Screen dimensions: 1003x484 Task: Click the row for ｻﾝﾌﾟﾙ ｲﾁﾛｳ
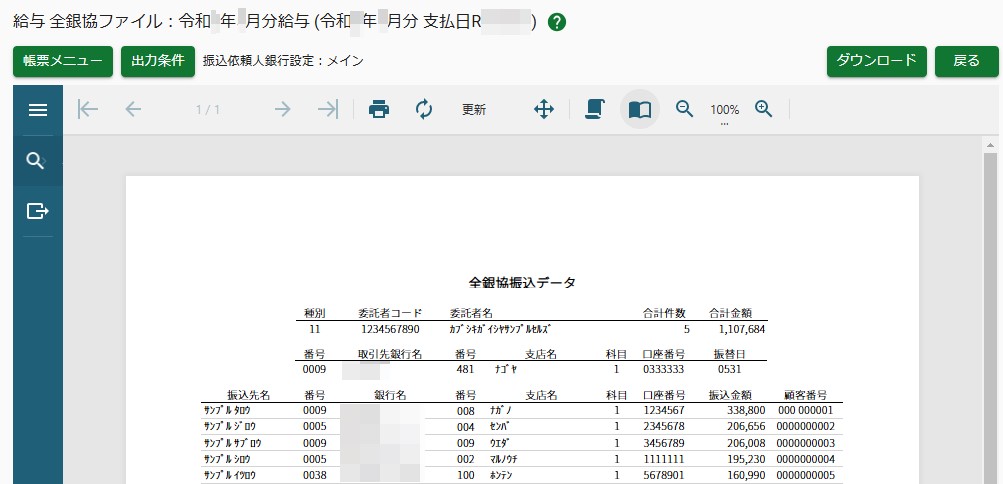(x=521, y=476)
